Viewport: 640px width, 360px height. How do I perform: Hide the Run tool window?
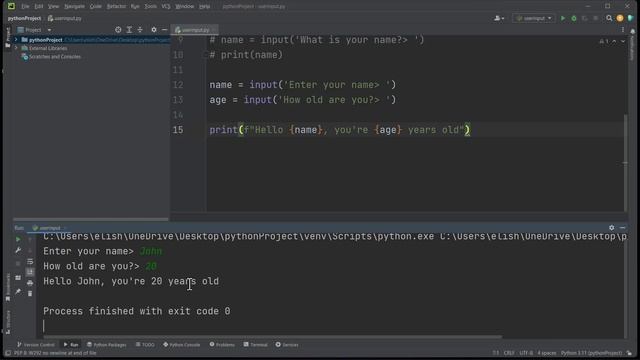click(622, 228)
